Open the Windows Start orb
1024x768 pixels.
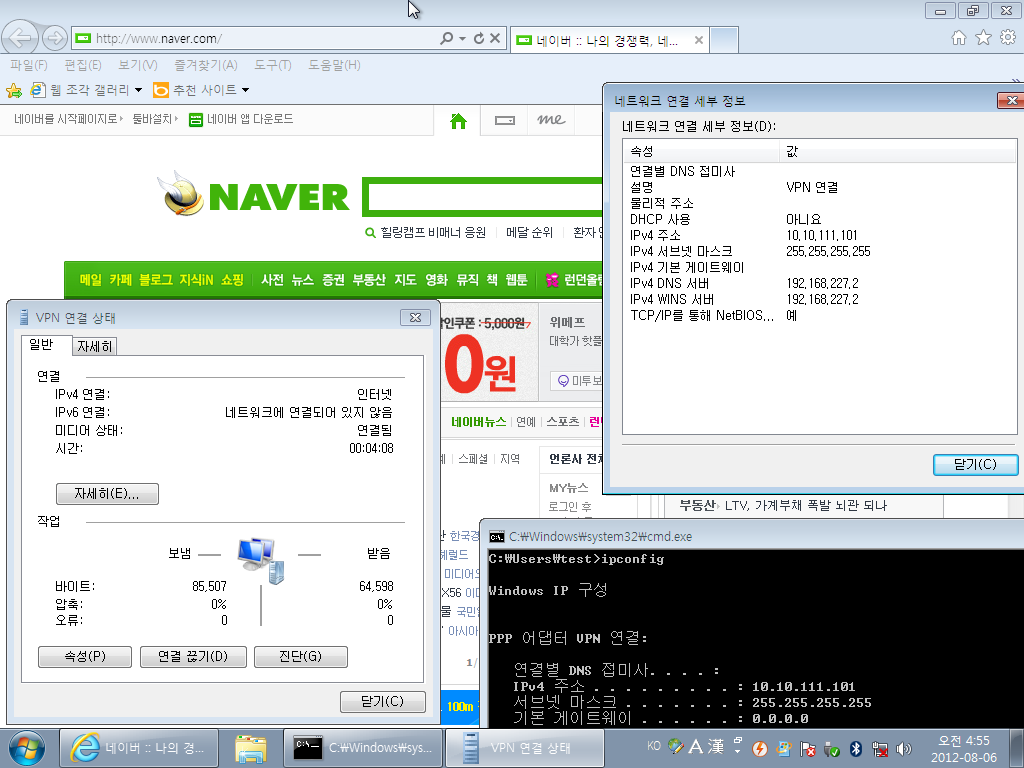pyautogui.click(x=27, y=748)
